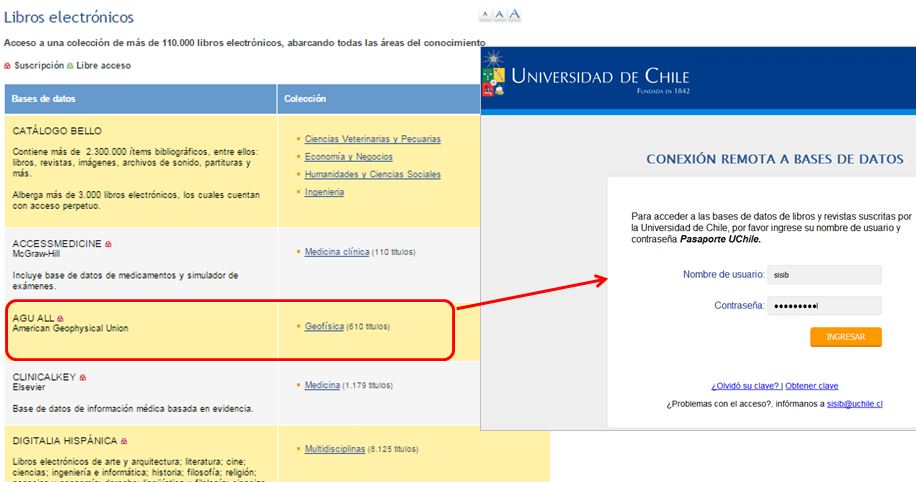Click the red Suscripción legend icon
The height and width of the screenshot is (482, 916).
tap(8, 66)
